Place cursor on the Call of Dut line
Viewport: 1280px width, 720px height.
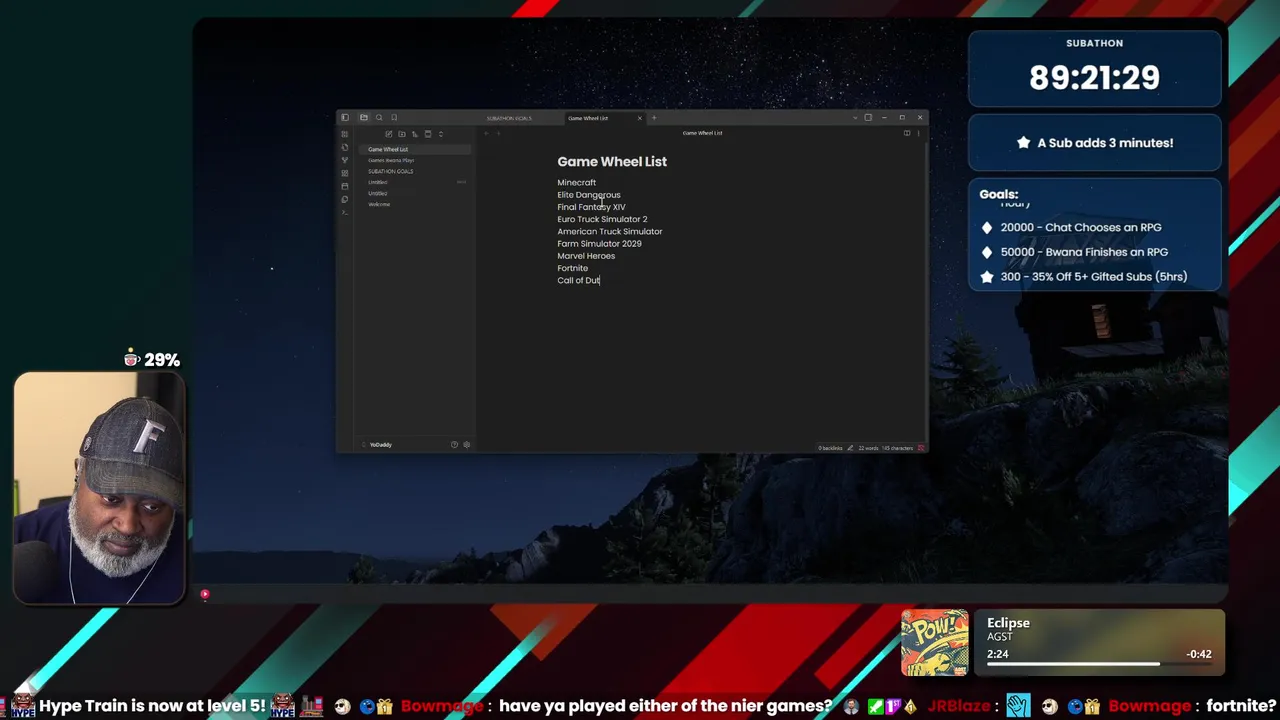579,280
